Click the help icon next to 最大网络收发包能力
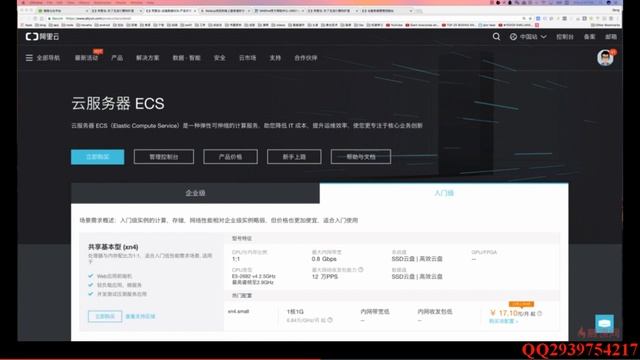 pos(361,270)
